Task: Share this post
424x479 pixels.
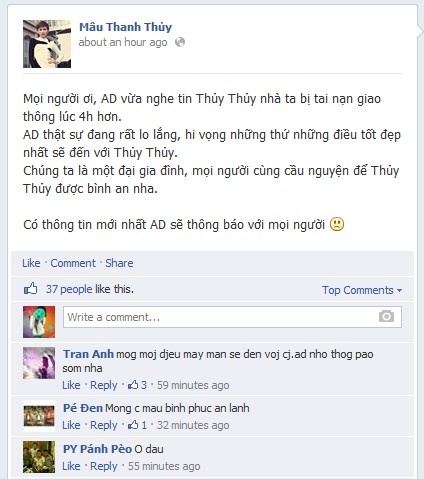Action: click(119, 263)
